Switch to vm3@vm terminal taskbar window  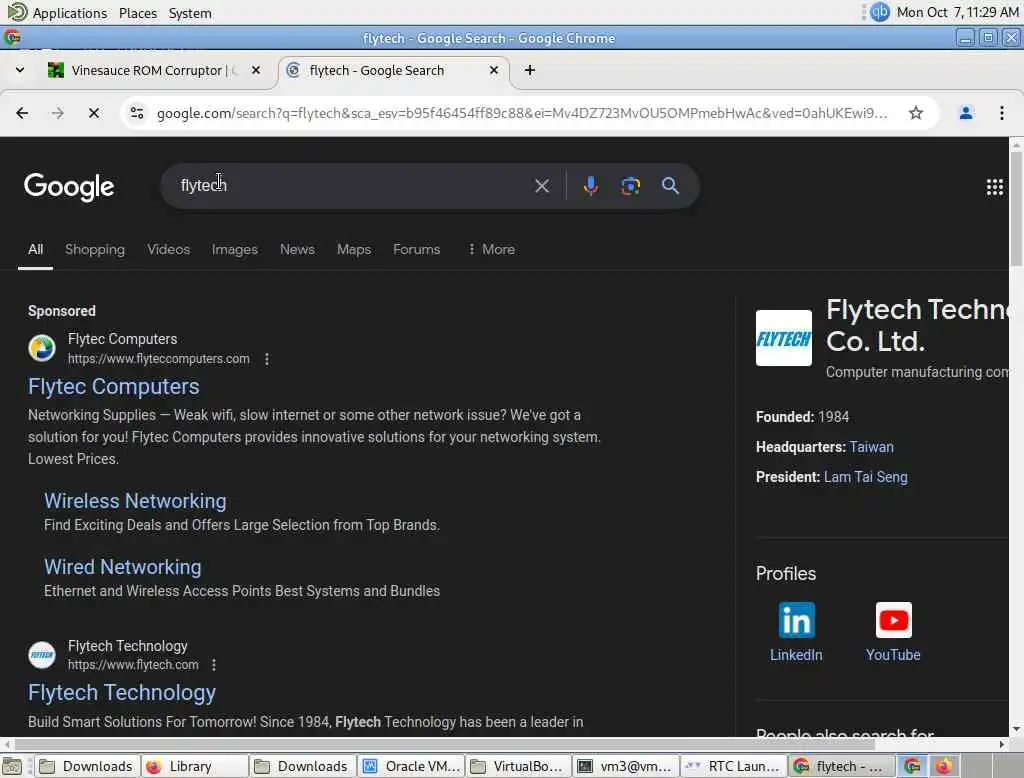coord(626,766)
